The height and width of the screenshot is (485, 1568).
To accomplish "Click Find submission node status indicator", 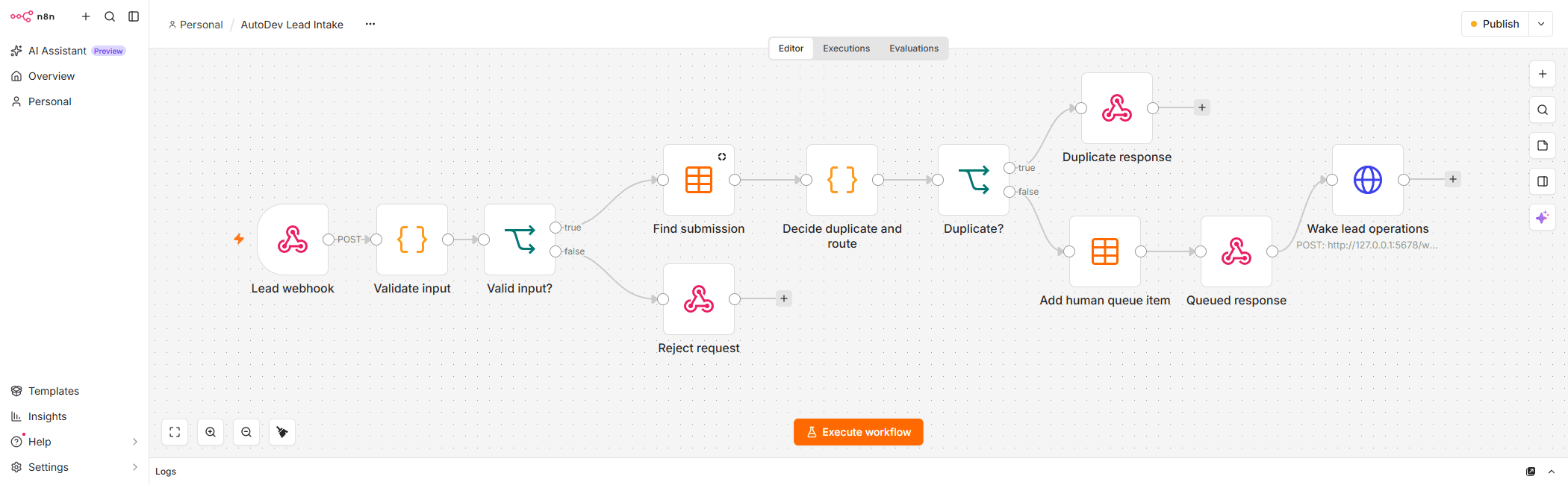I will (x=722, y=157).
